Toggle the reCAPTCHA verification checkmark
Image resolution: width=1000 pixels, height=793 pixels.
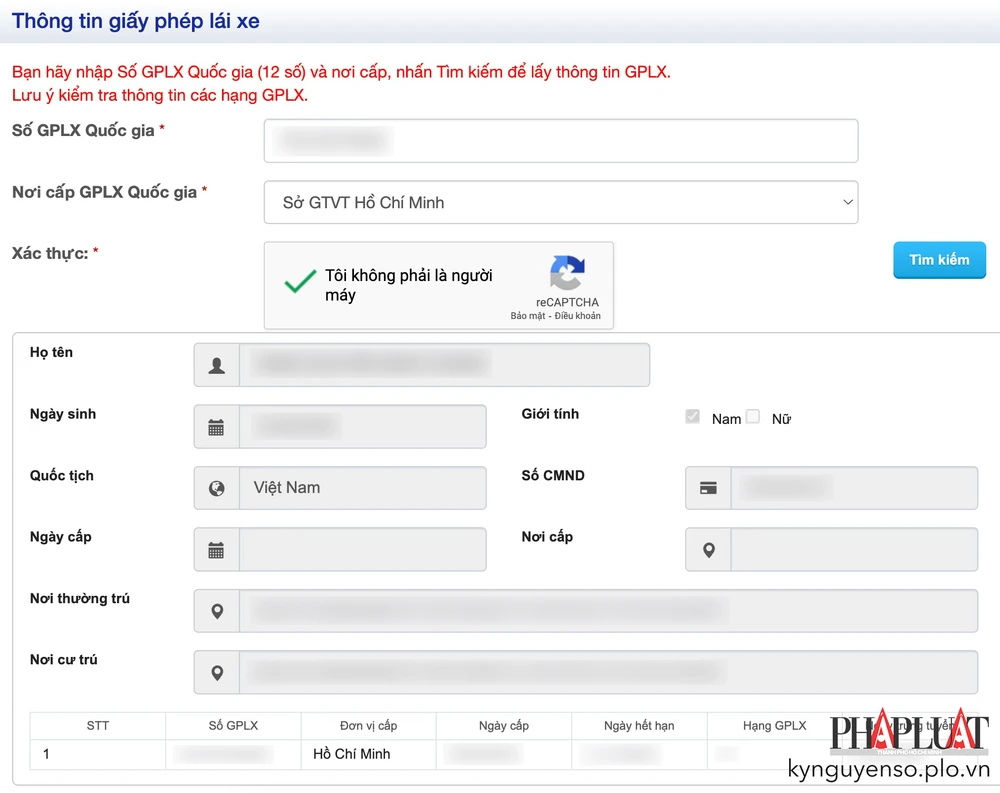click(299, 281)
